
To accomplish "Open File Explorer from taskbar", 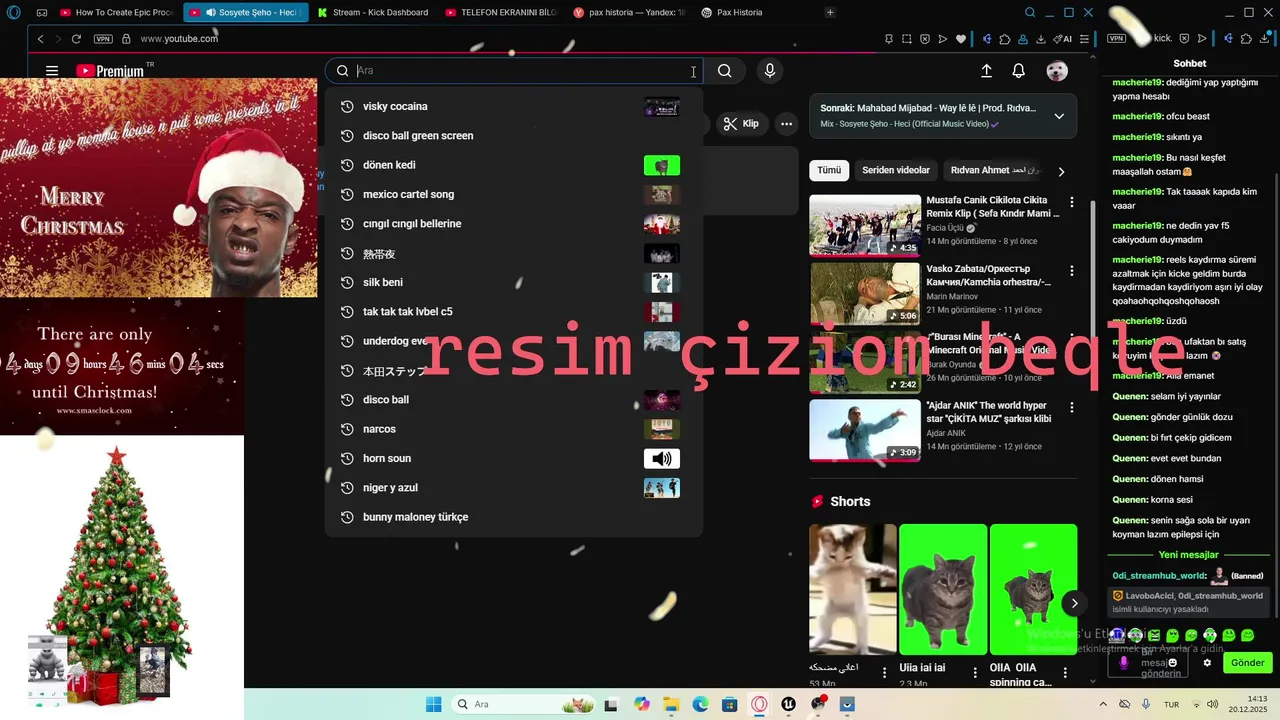I will click(x=670, y=704).
